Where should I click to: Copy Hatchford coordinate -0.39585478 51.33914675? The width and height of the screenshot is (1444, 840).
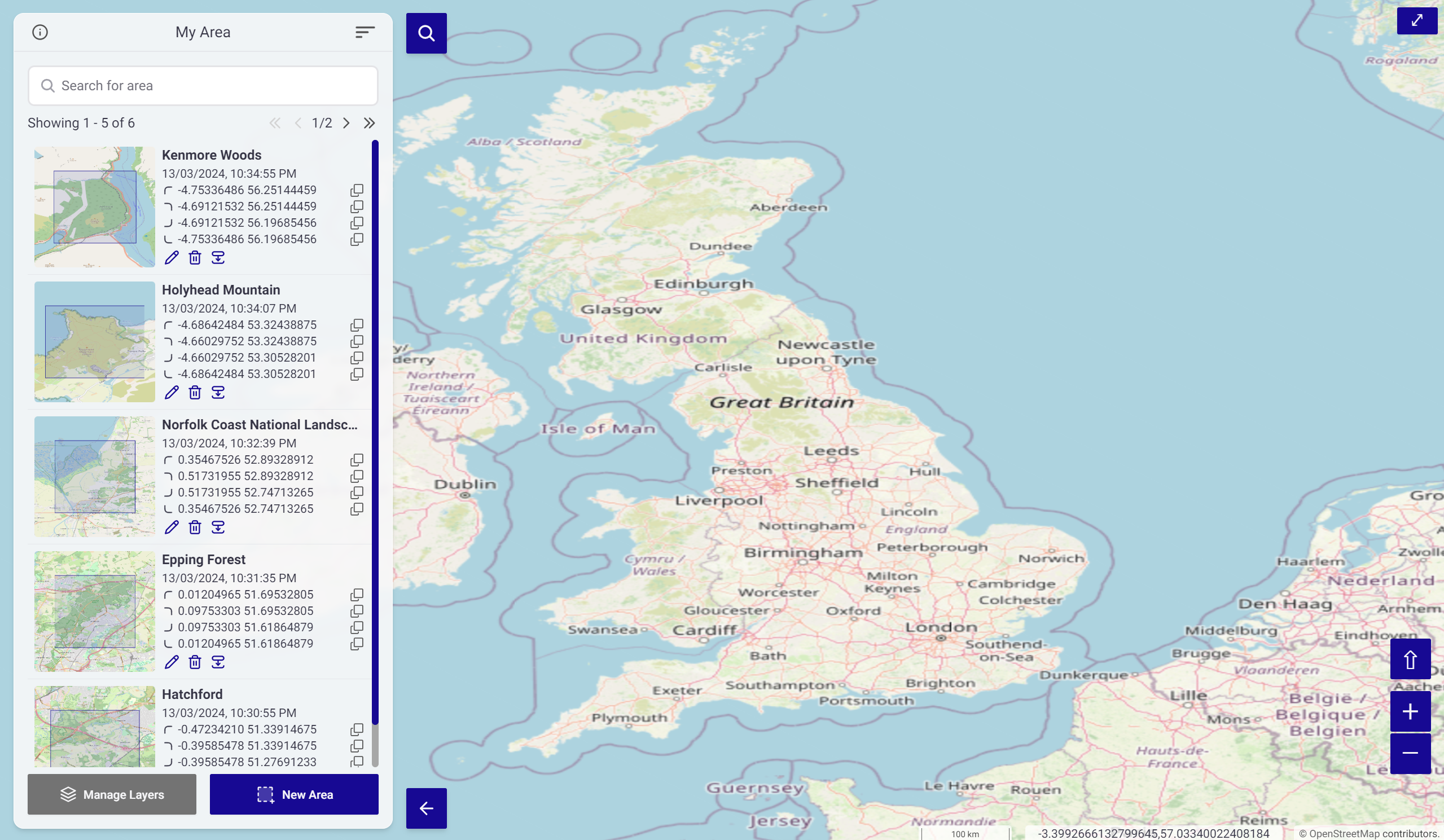357,746
